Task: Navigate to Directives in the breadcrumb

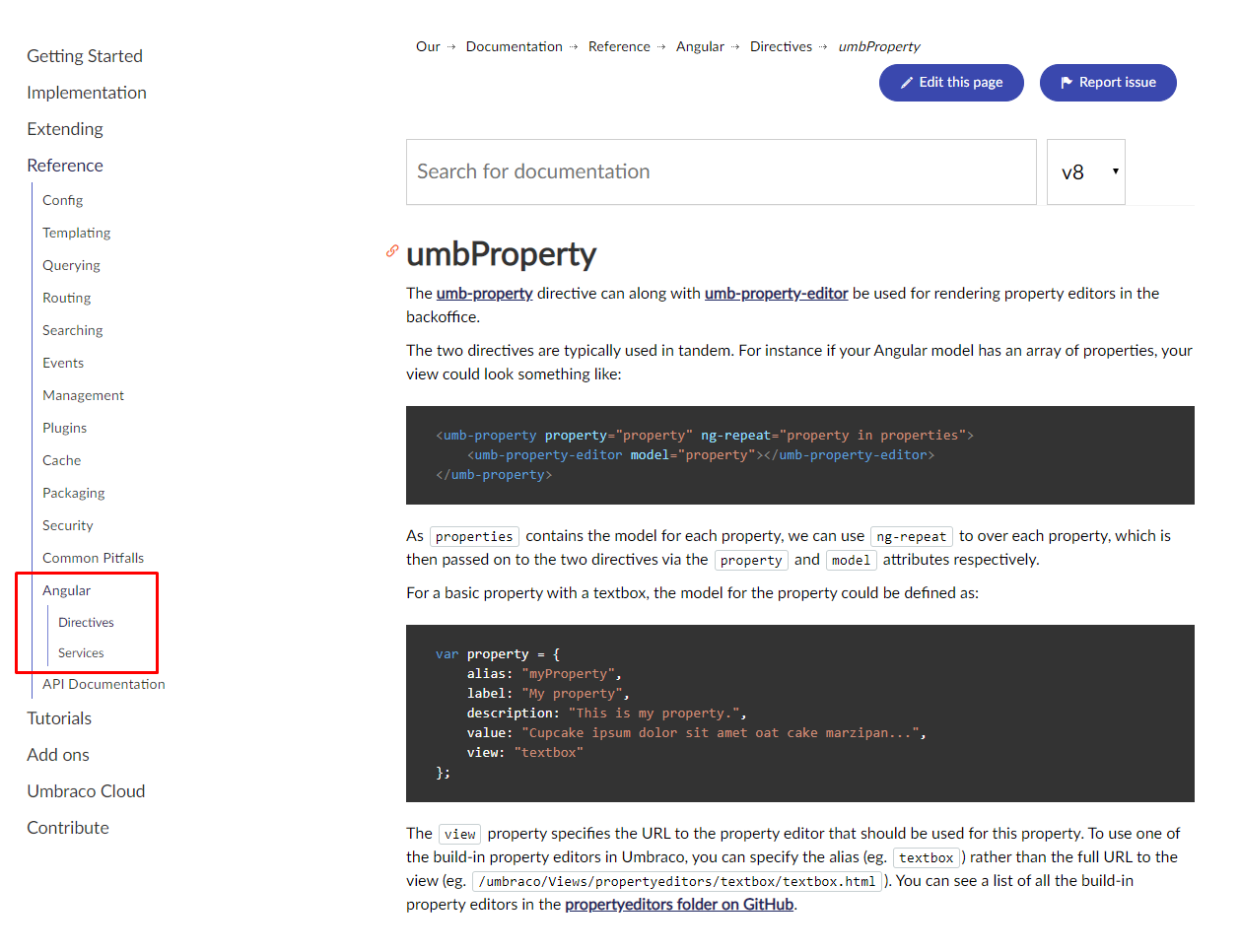Action: (x=781, y=46)
